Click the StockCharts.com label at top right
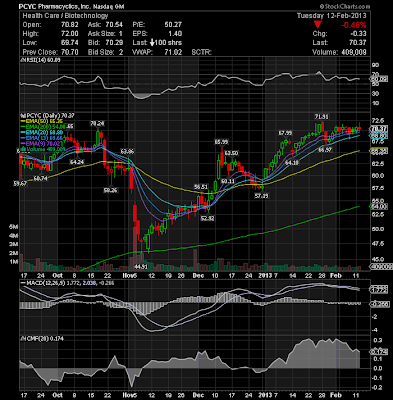393x400 pixels. 345,6
